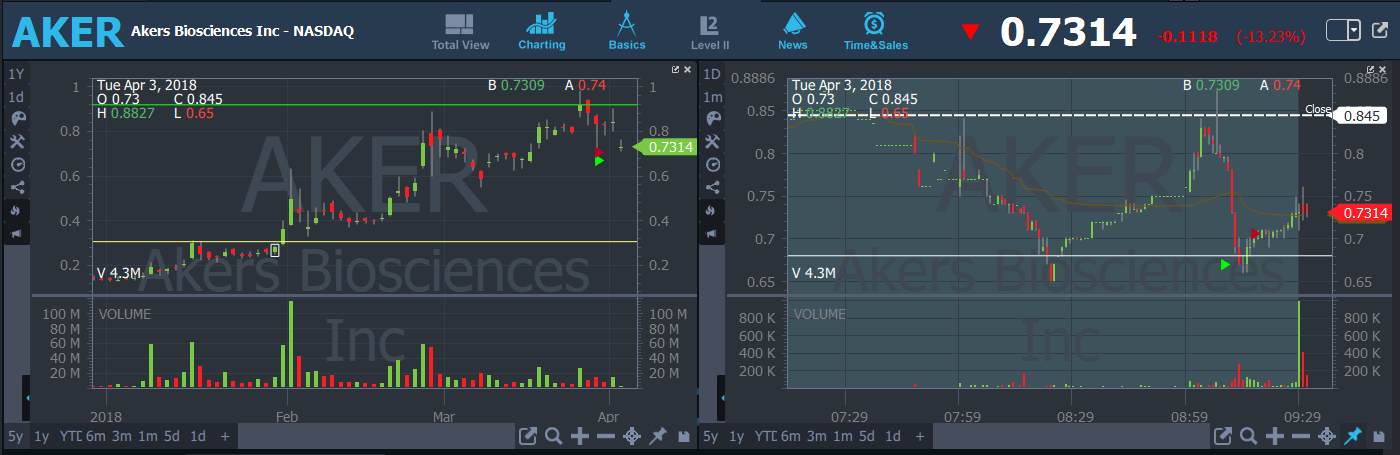Click the left chart megaphone alerts icon

pos(16,233)
